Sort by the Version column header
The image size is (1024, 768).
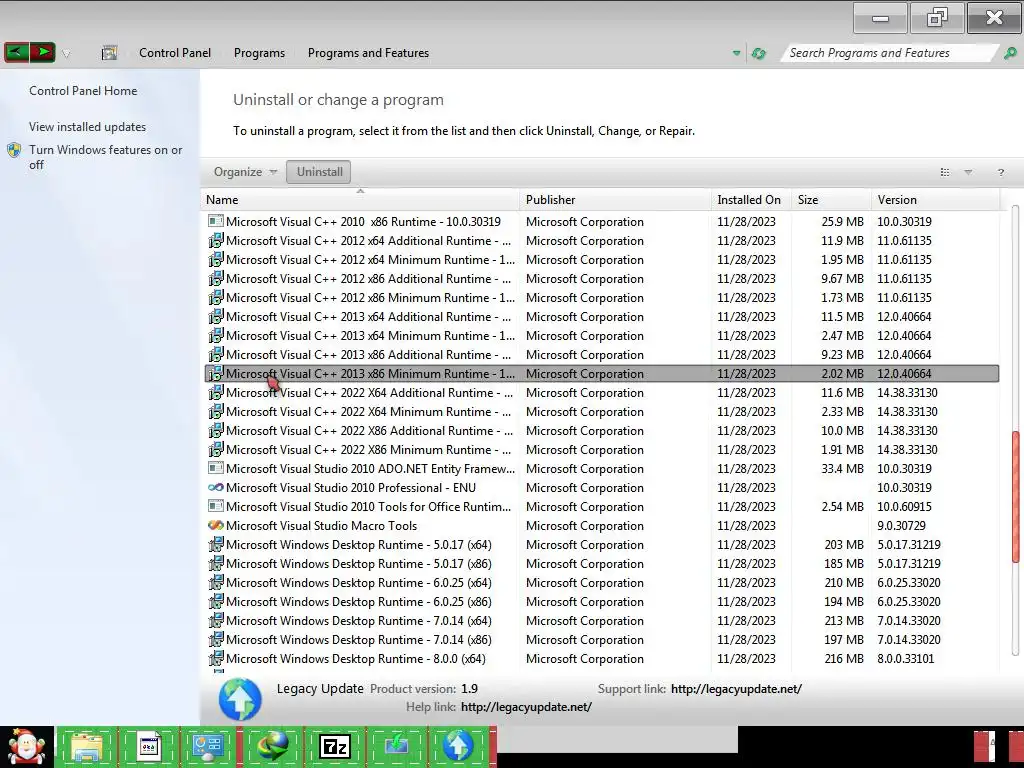pyautogui.click(x=935, y=200)
